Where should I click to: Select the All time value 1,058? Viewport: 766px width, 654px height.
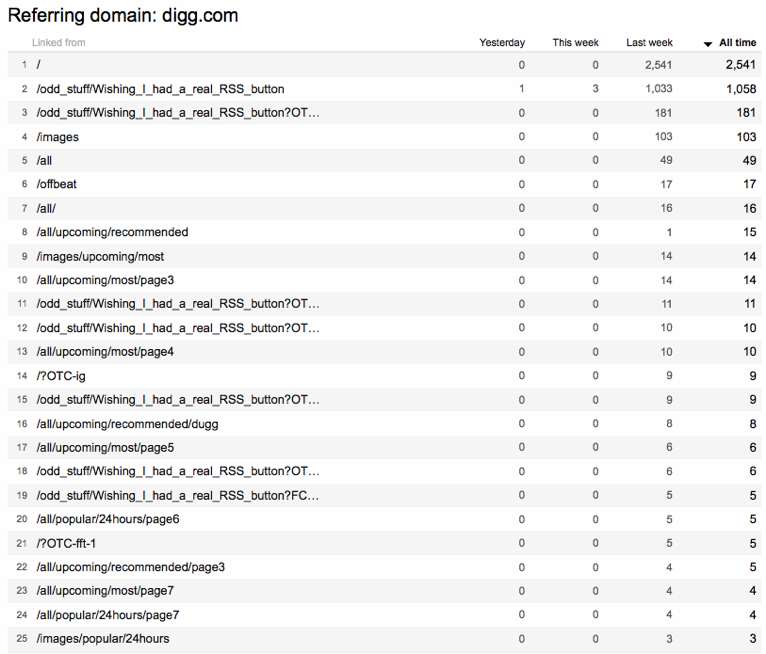point(741,89)
